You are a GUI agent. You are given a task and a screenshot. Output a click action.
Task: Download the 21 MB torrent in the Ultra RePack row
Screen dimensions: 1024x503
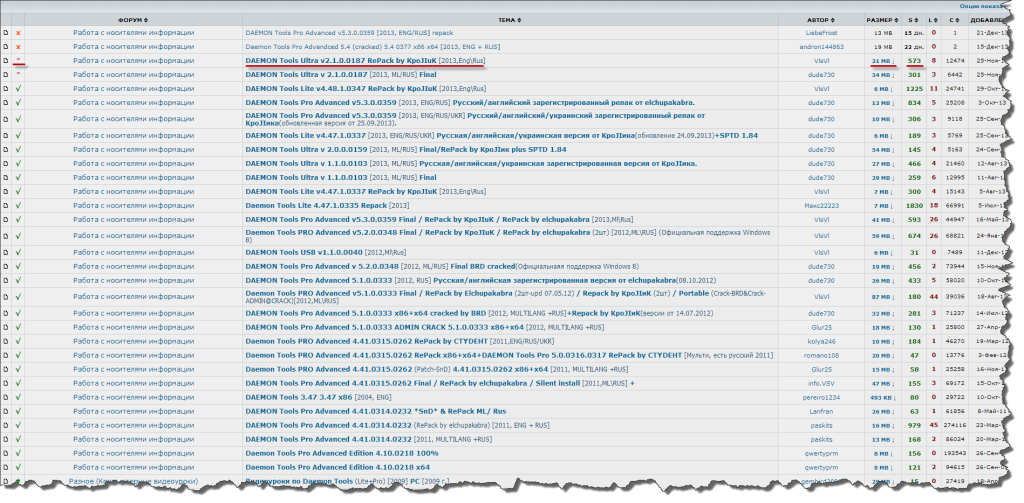[882, 61]
